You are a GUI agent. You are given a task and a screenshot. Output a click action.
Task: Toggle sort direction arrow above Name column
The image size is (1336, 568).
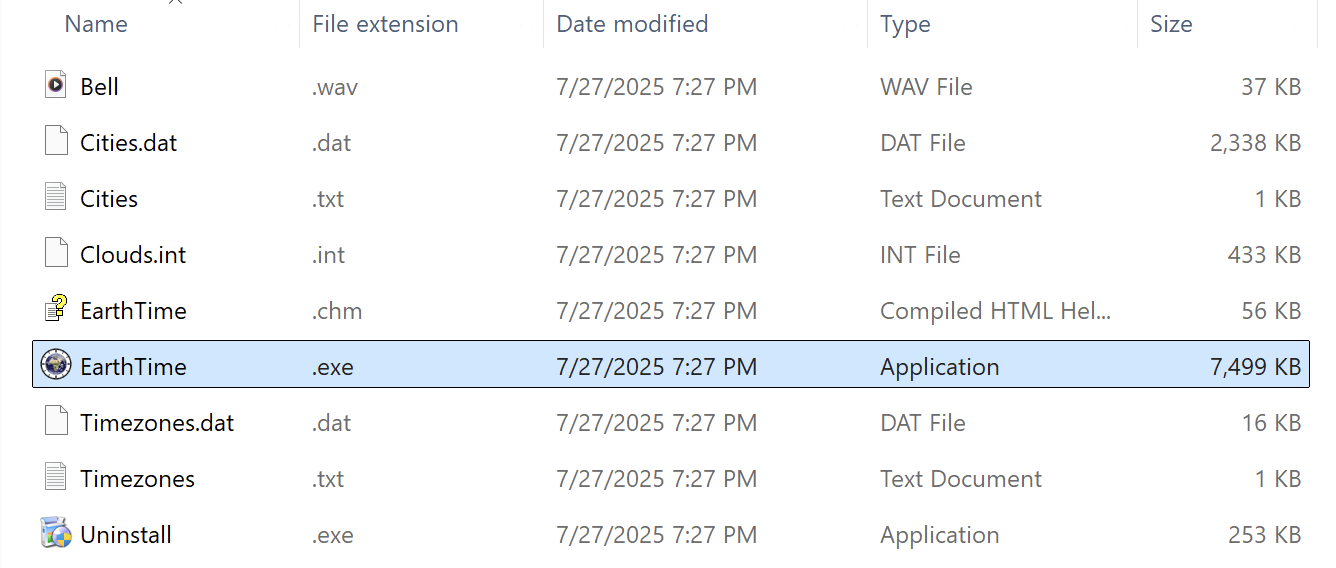tap(175, 3)
